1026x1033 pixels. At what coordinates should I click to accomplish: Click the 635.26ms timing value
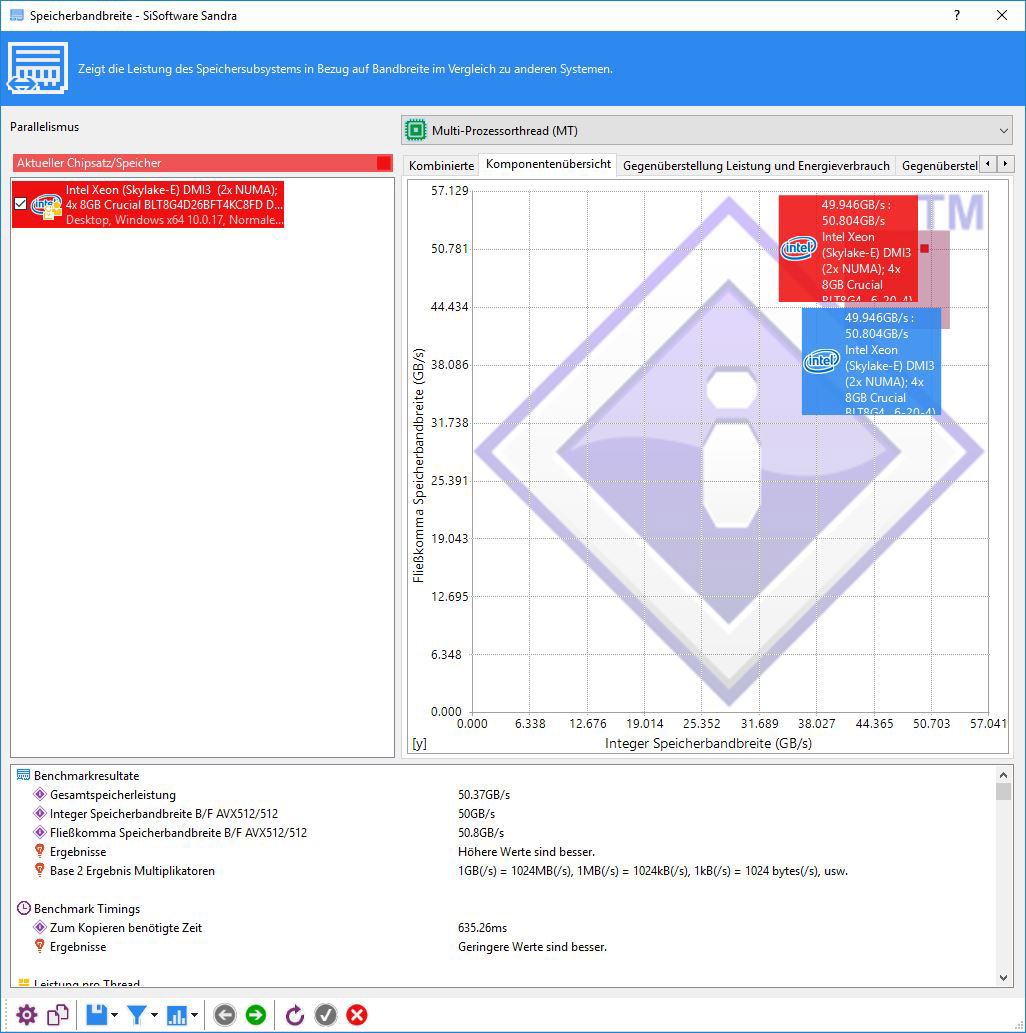click(x=482, y=927)
